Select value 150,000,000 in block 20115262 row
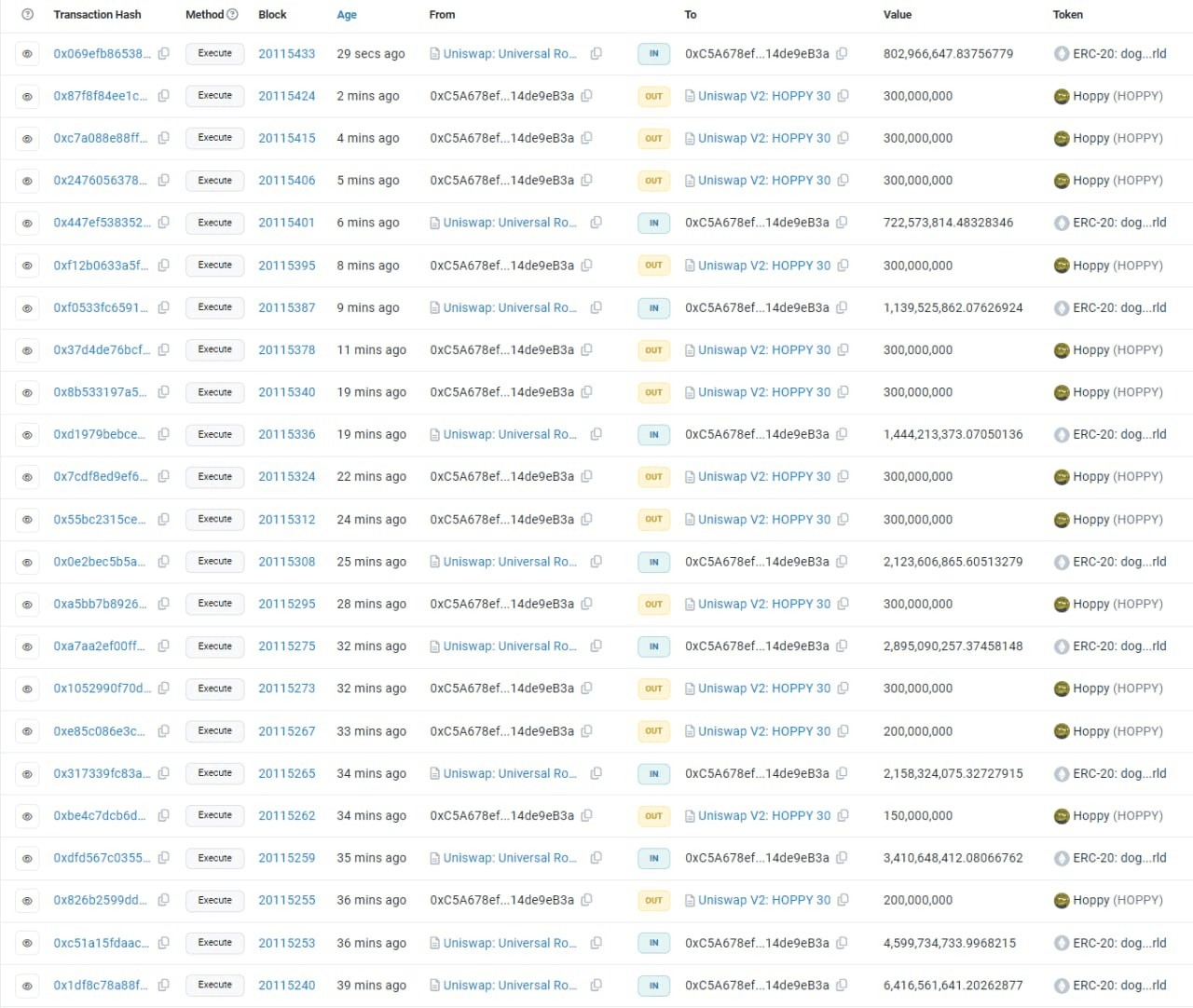Viewport: 1193px width, 1008px height. [918, 816]
